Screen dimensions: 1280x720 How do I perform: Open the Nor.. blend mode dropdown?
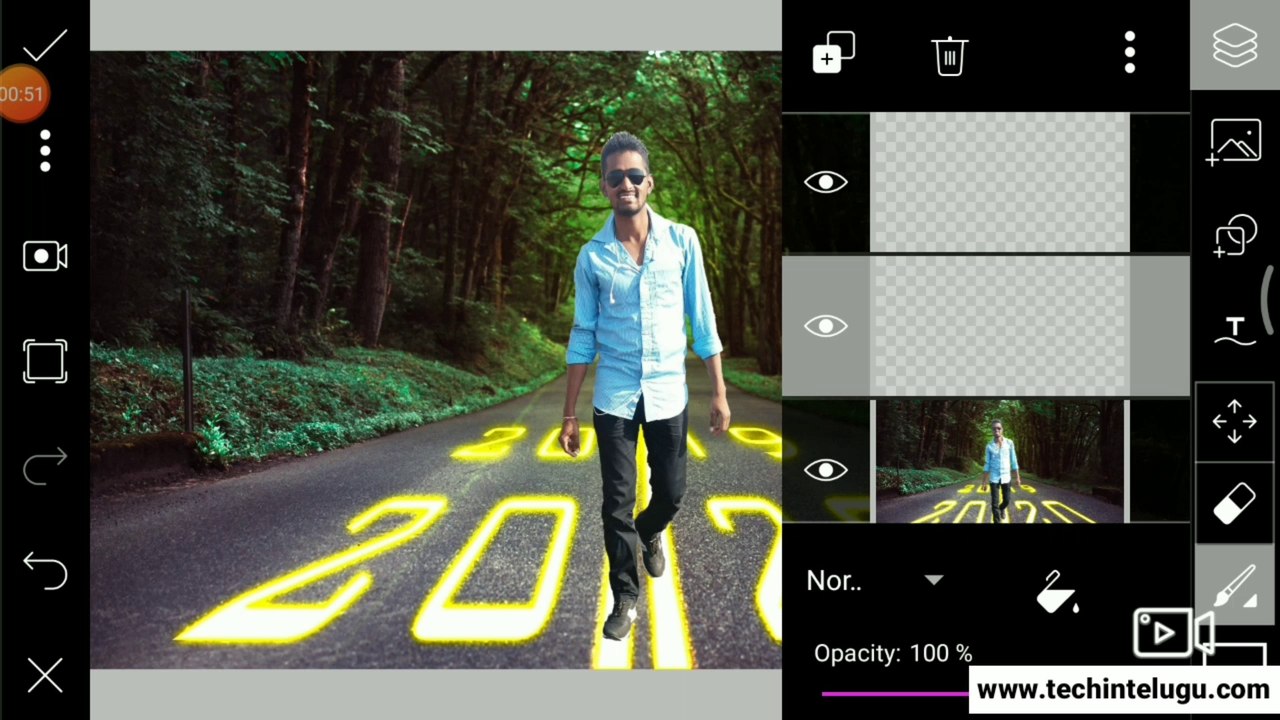point(875,581)
